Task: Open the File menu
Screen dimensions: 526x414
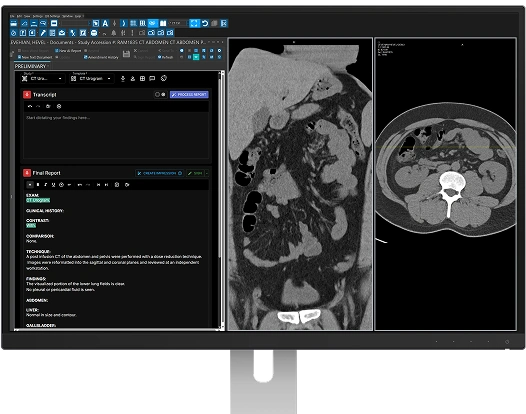Action: (x=12, y=16)
